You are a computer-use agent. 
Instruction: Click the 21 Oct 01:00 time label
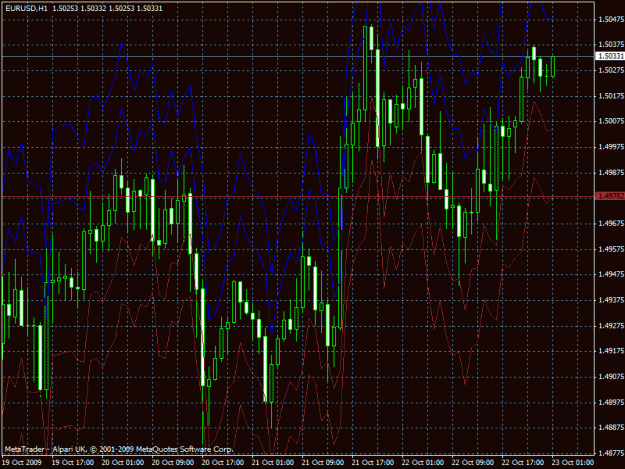[x=273, y=463]
